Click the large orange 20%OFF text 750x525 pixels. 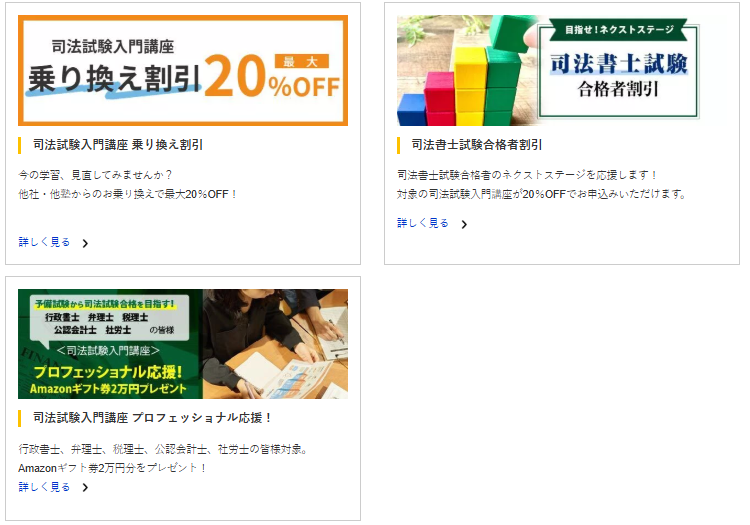click(271, 76)
